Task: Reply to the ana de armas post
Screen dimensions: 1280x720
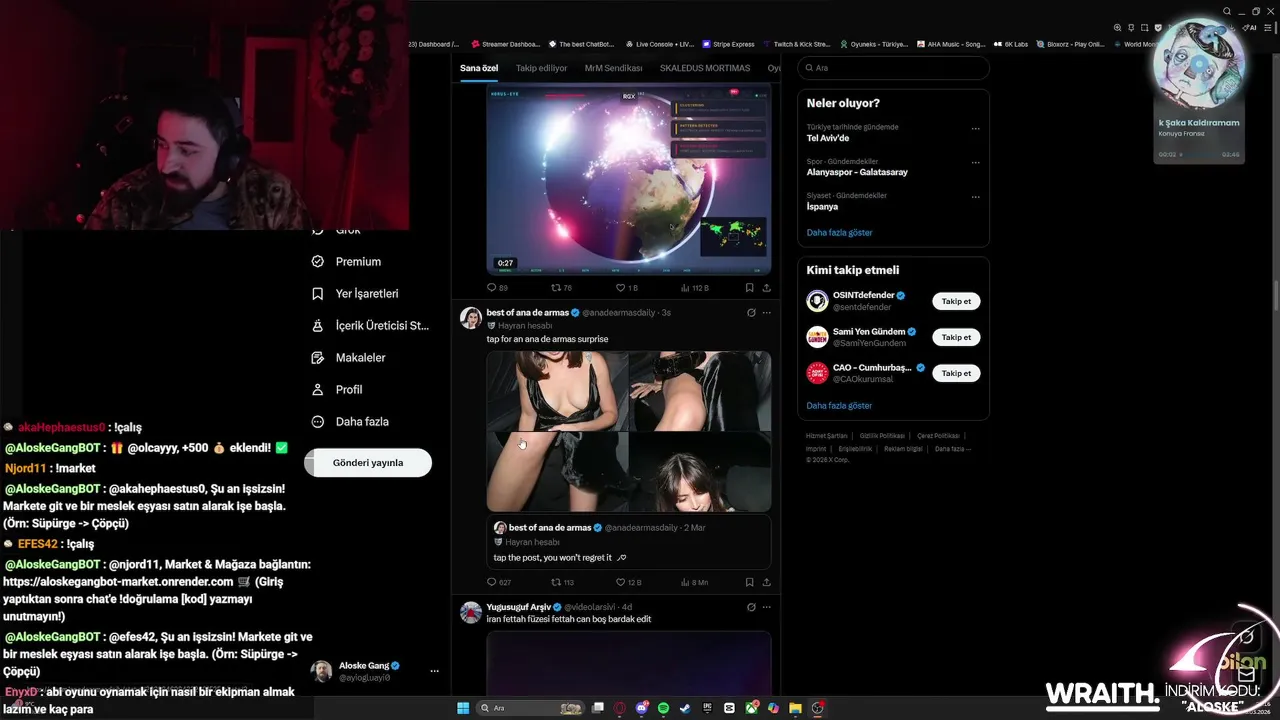Action: pos(498,582)
